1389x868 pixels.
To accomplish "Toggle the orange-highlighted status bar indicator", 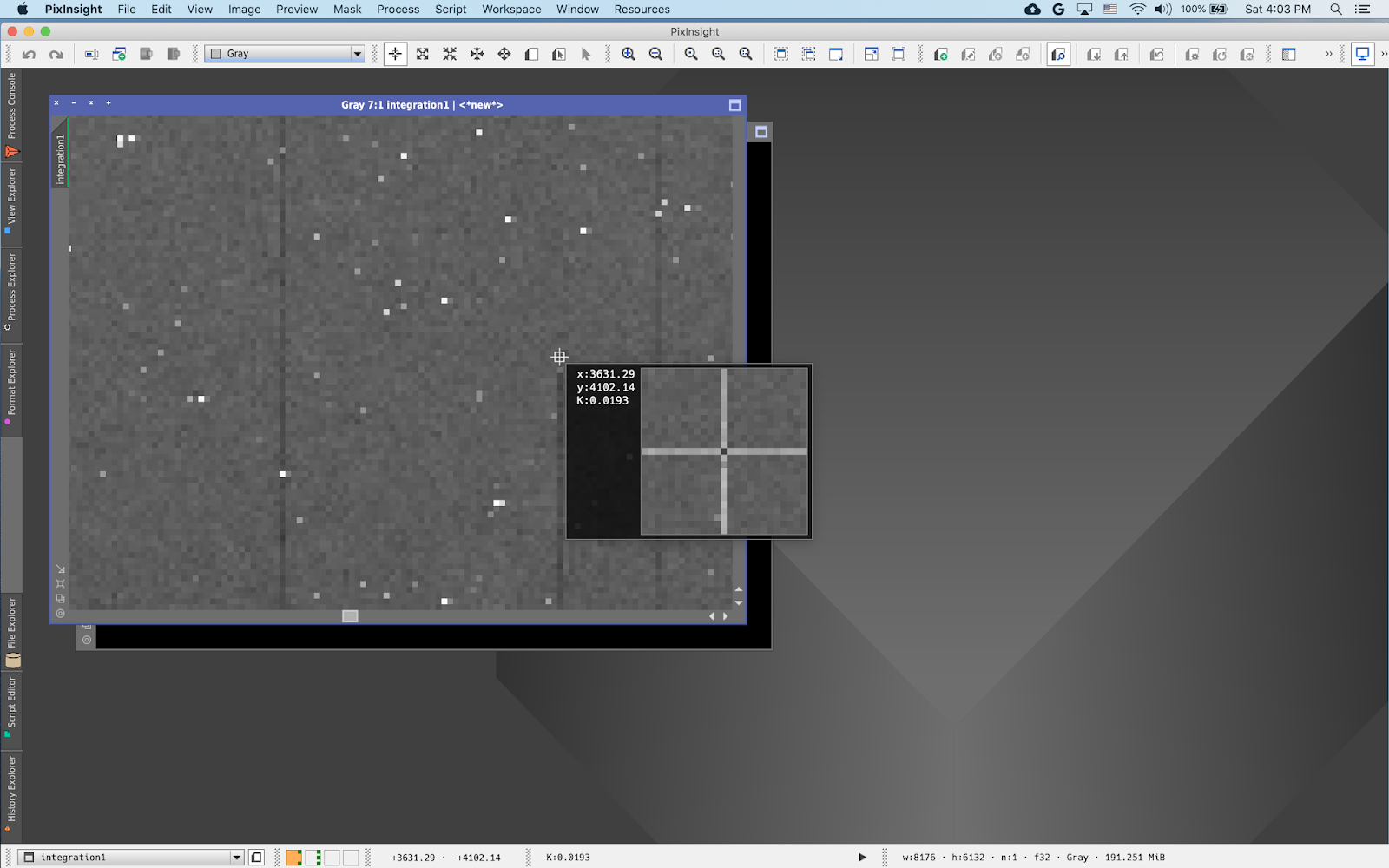I will point(293,858).
